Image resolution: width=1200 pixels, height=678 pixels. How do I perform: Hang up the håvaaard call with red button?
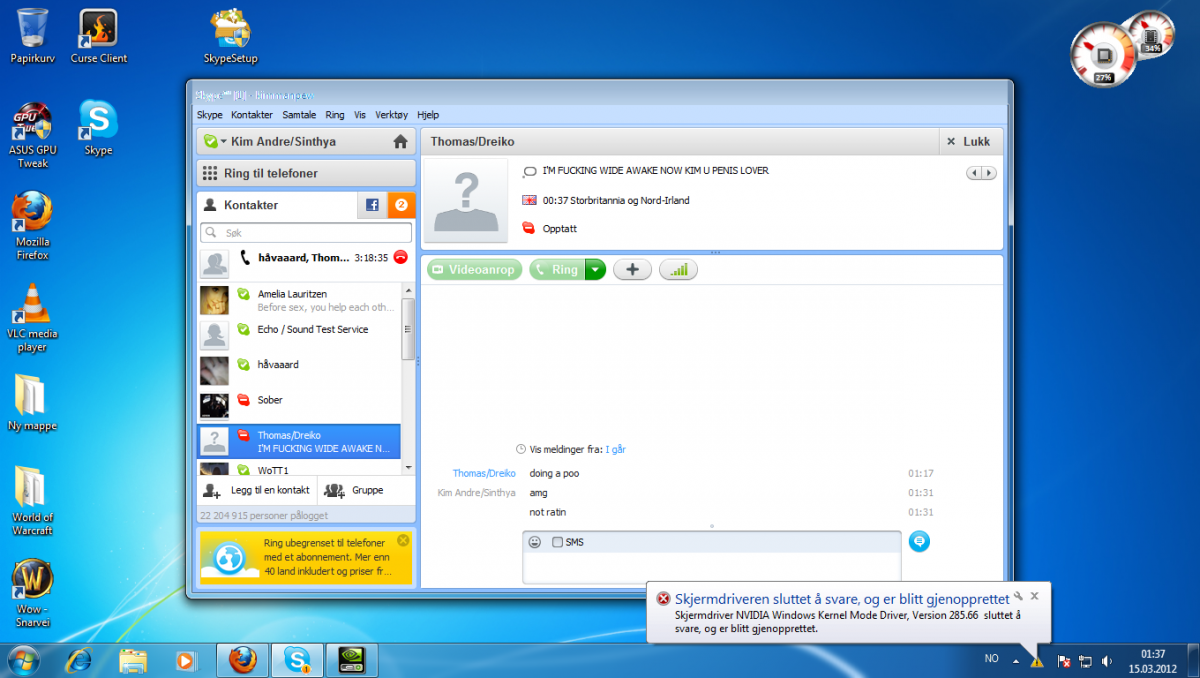coord(400,257)
